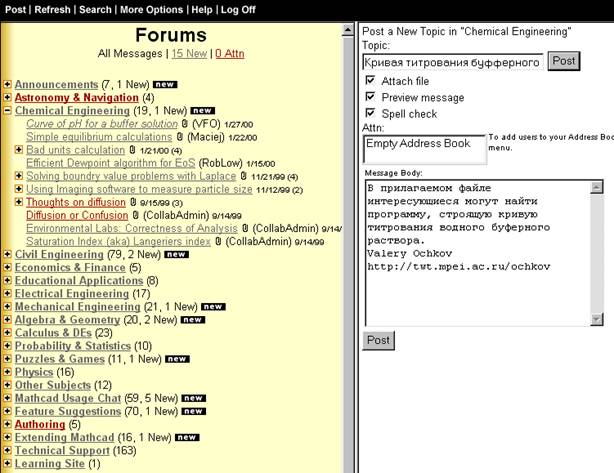
Task: Click Refresh in the top menu
Action: click(52, 10)
